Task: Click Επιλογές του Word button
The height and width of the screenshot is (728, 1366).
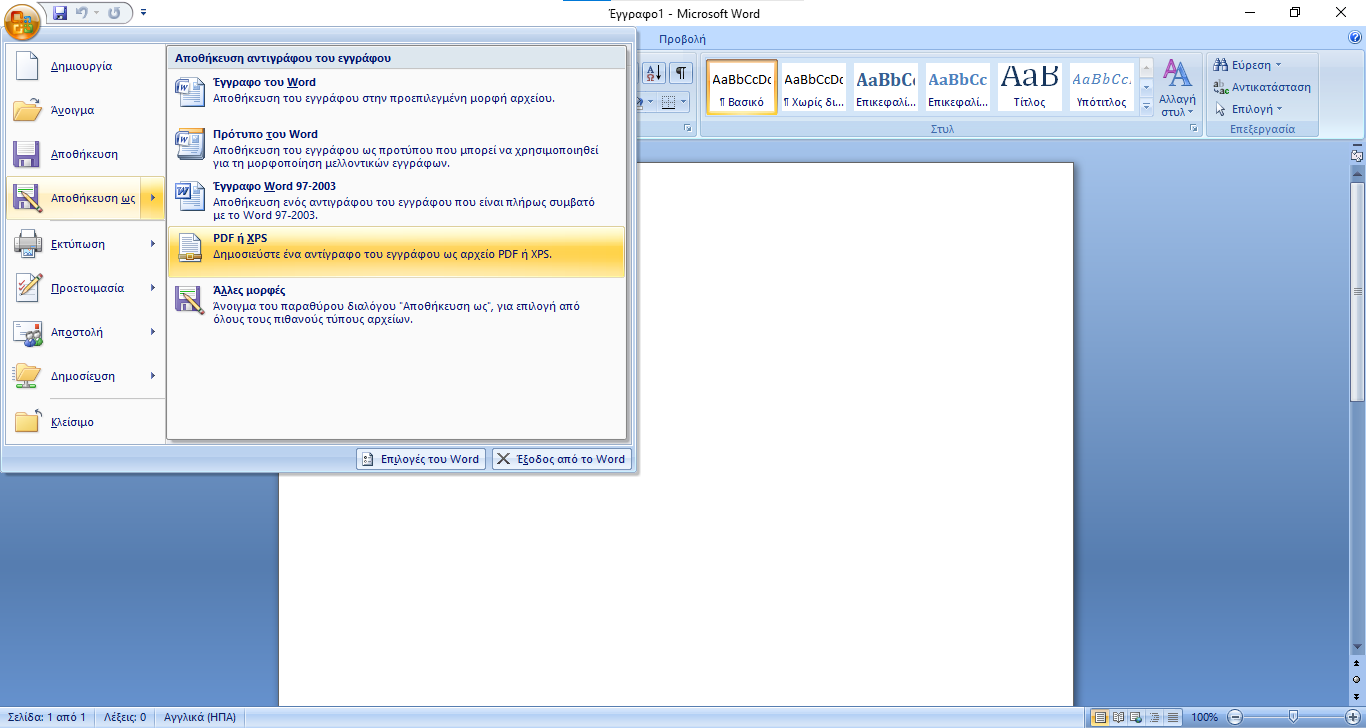Action: pos(421,459)
